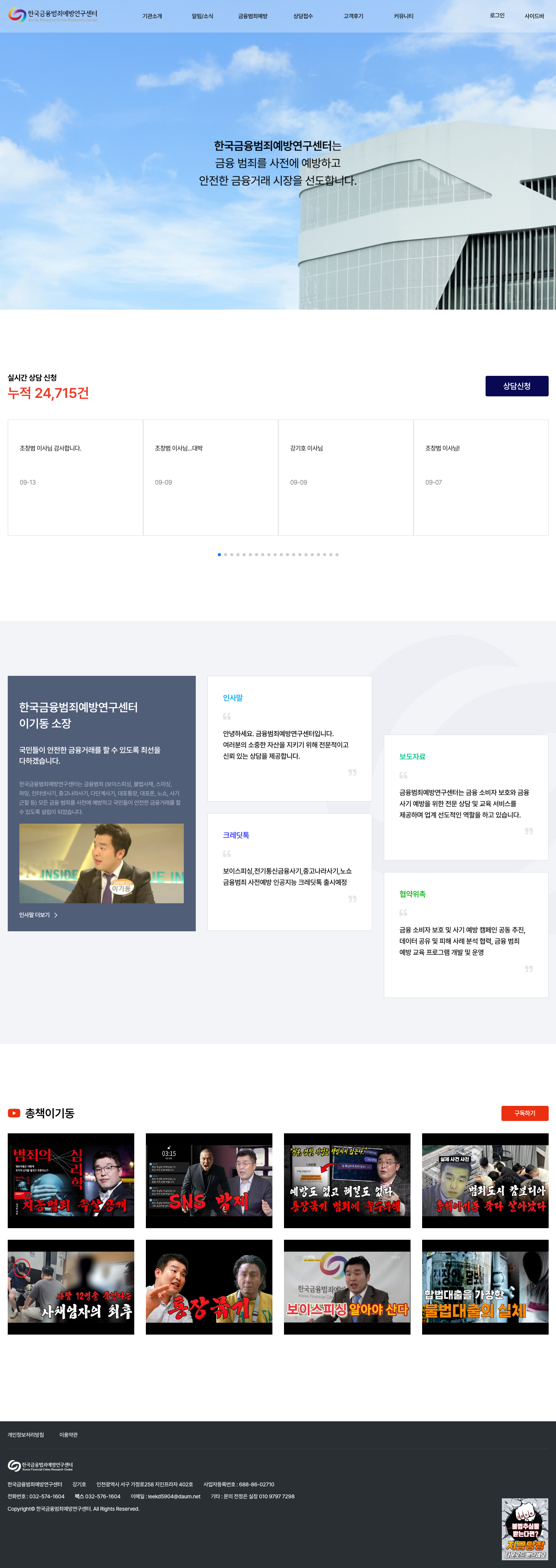This screenshot has height=1568, width=556.
Task: Select the 상담접수 menu item
Action: (x=303, y=16)
